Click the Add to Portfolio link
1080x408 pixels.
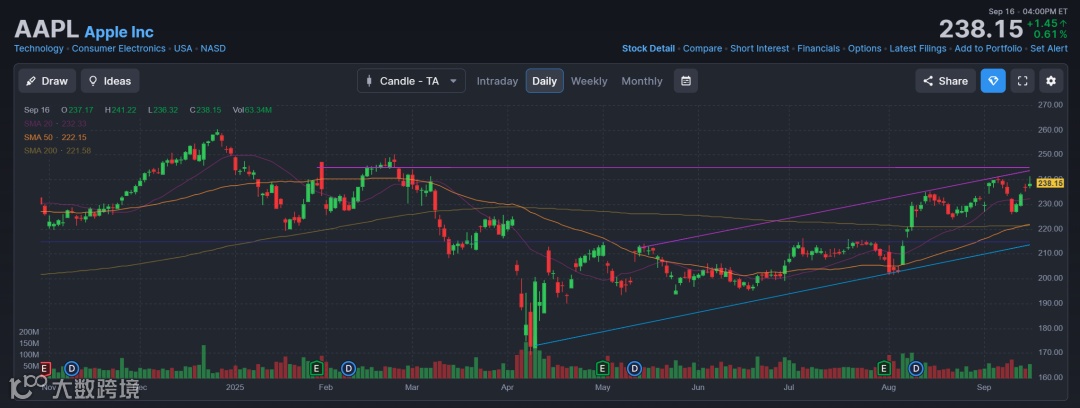[x=988, y=49]
